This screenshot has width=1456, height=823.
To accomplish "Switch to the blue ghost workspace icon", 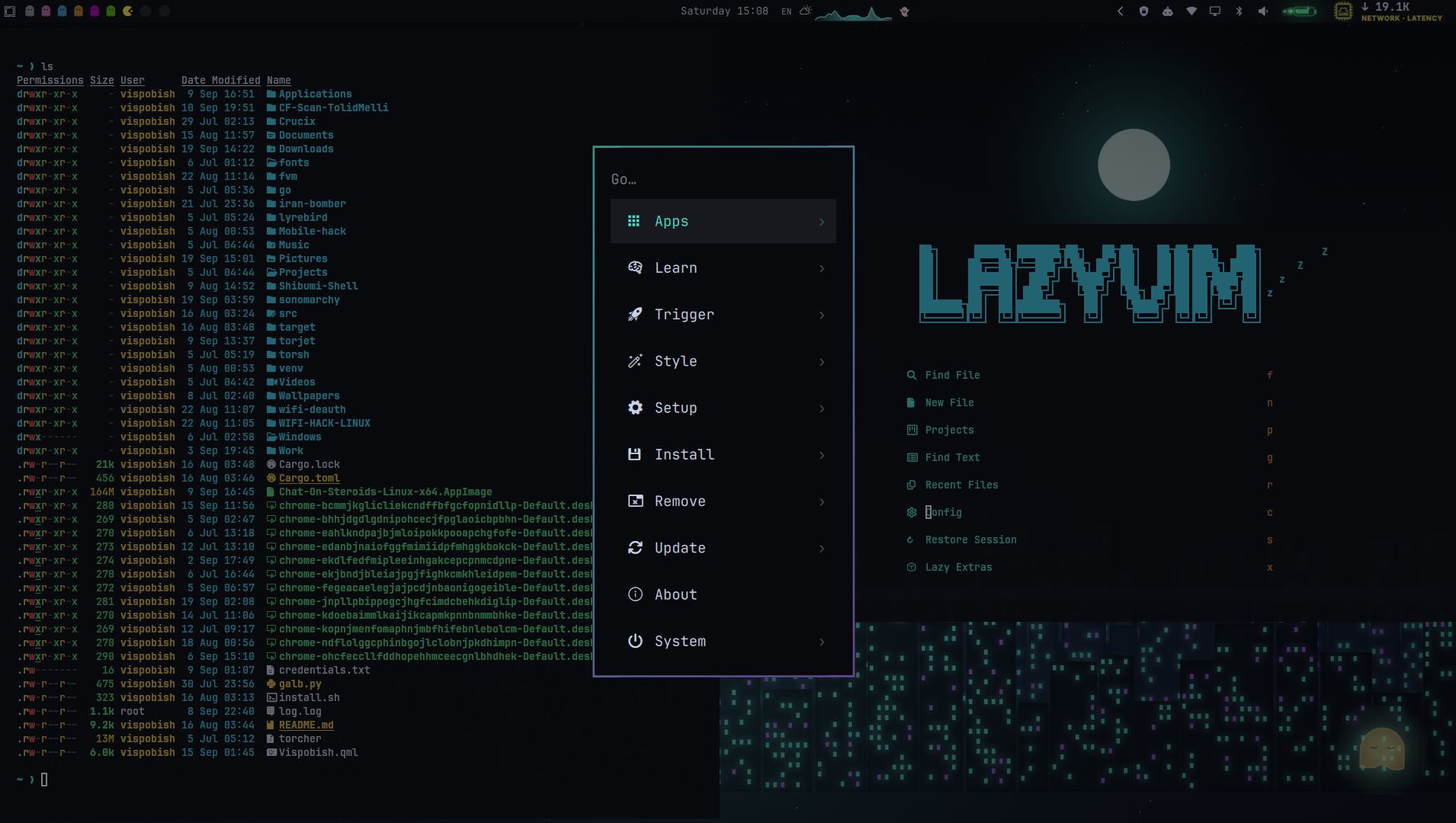I will pos(62,11).
